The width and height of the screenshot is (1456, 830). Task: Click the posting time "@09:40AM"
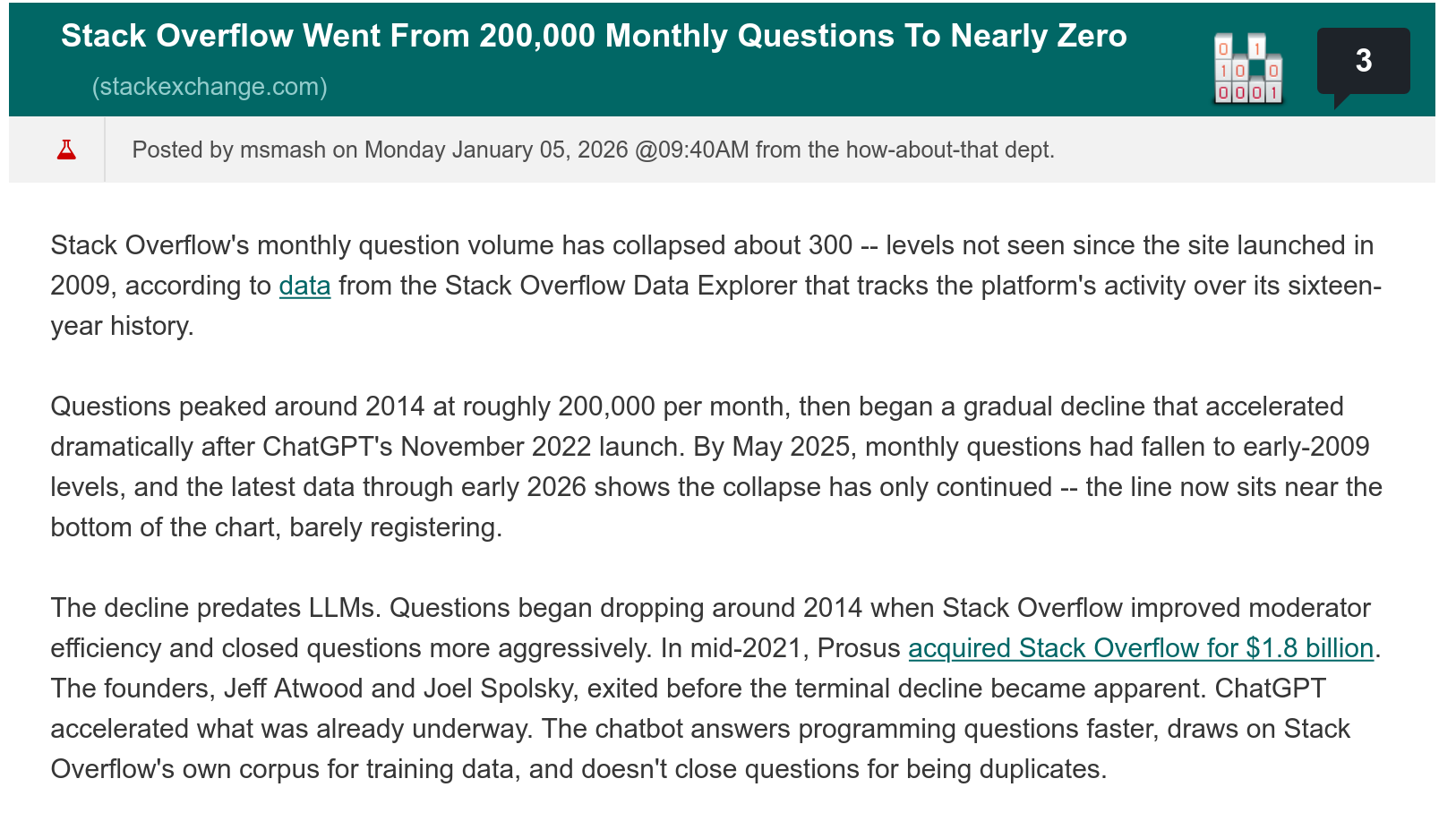(691, 150)
